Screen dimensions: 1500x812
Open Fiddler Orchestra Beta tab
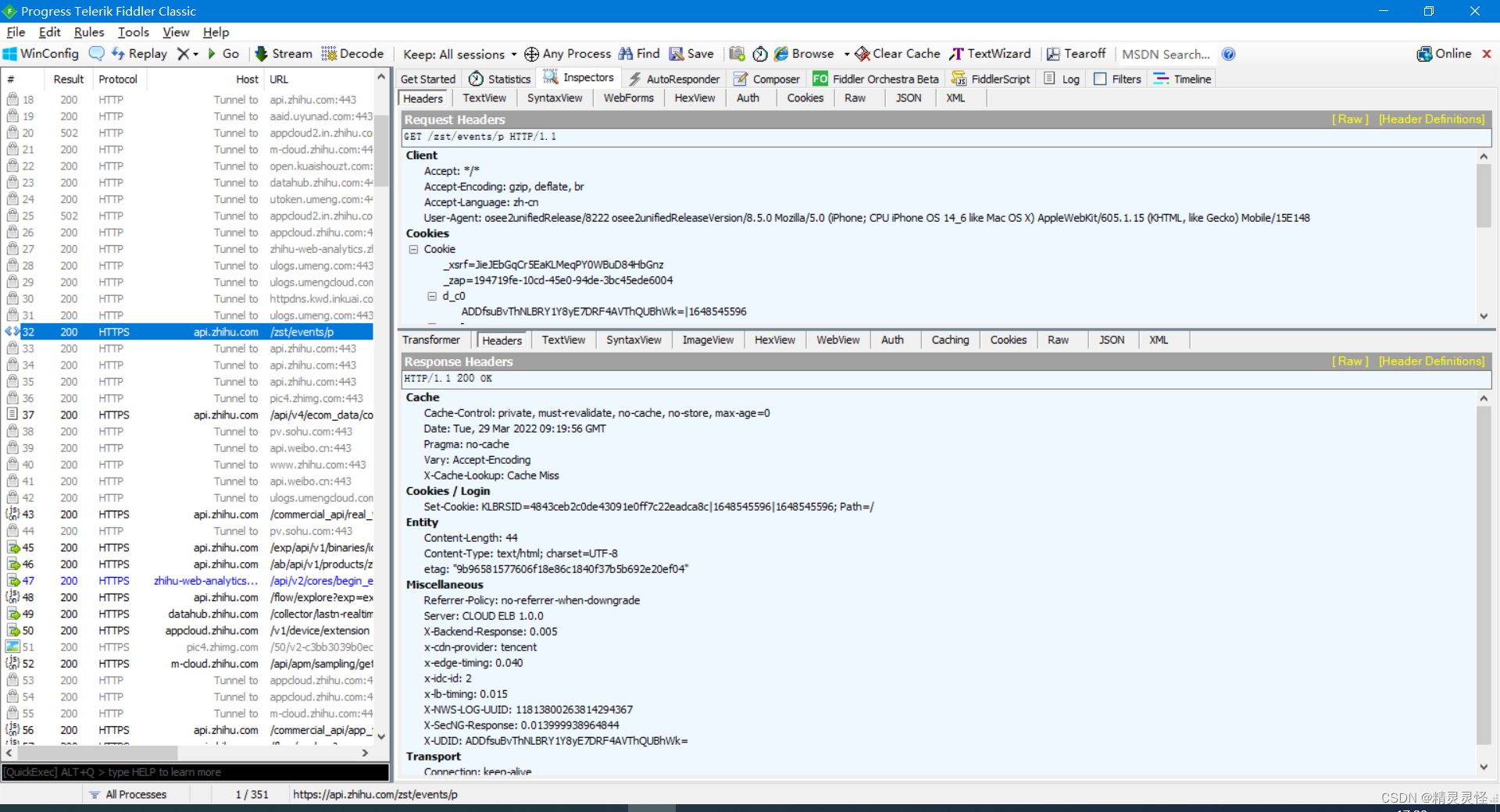click(x=876, y=79)
